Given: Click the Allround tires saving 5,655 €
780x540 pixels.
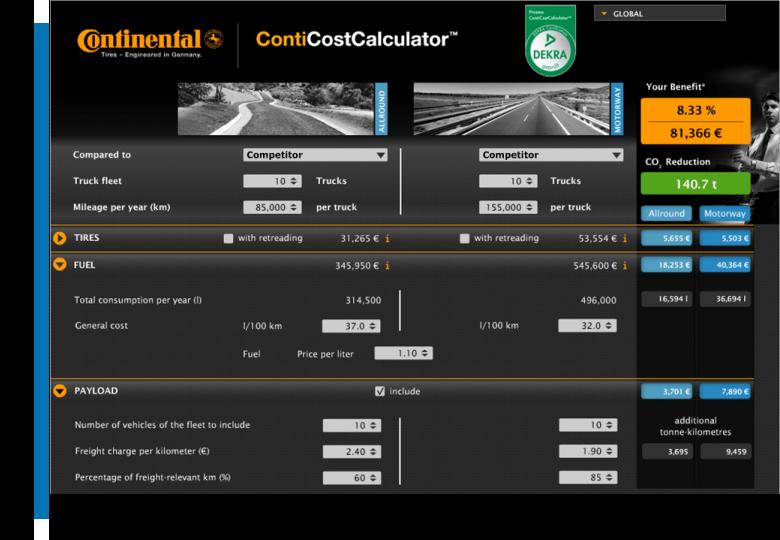Looking at the screenshot, I should [x=667, y=238].
